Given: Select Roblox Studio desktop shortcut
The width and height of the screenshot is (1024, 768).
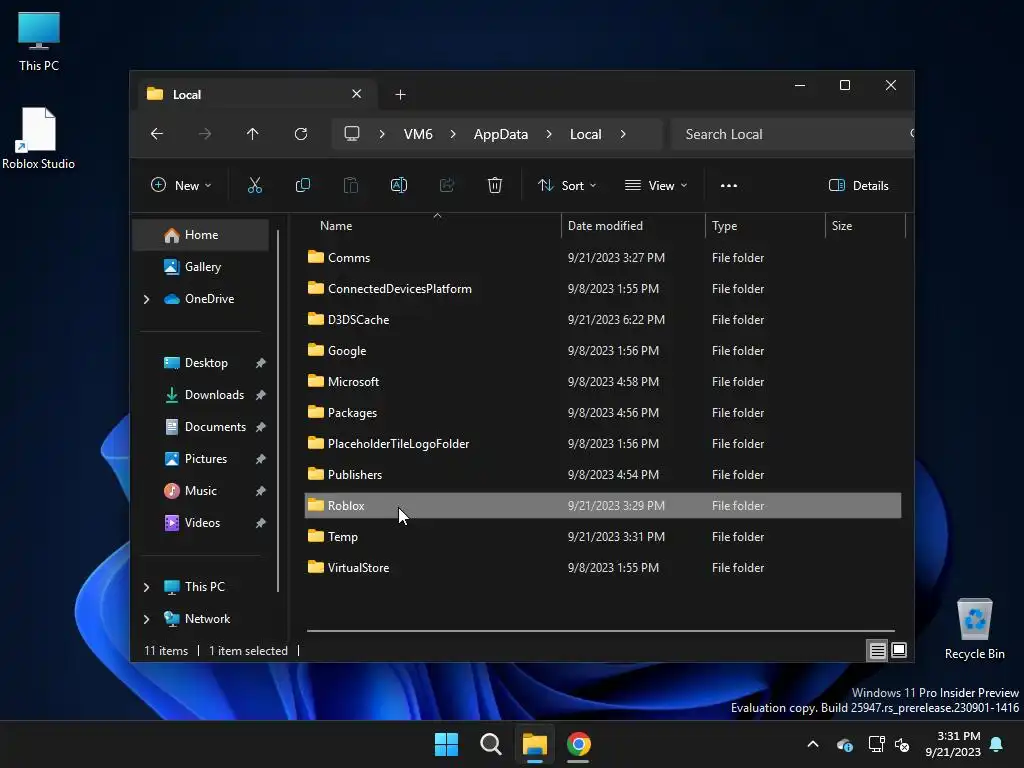Looking at the screenshot, I should (39, 138).
